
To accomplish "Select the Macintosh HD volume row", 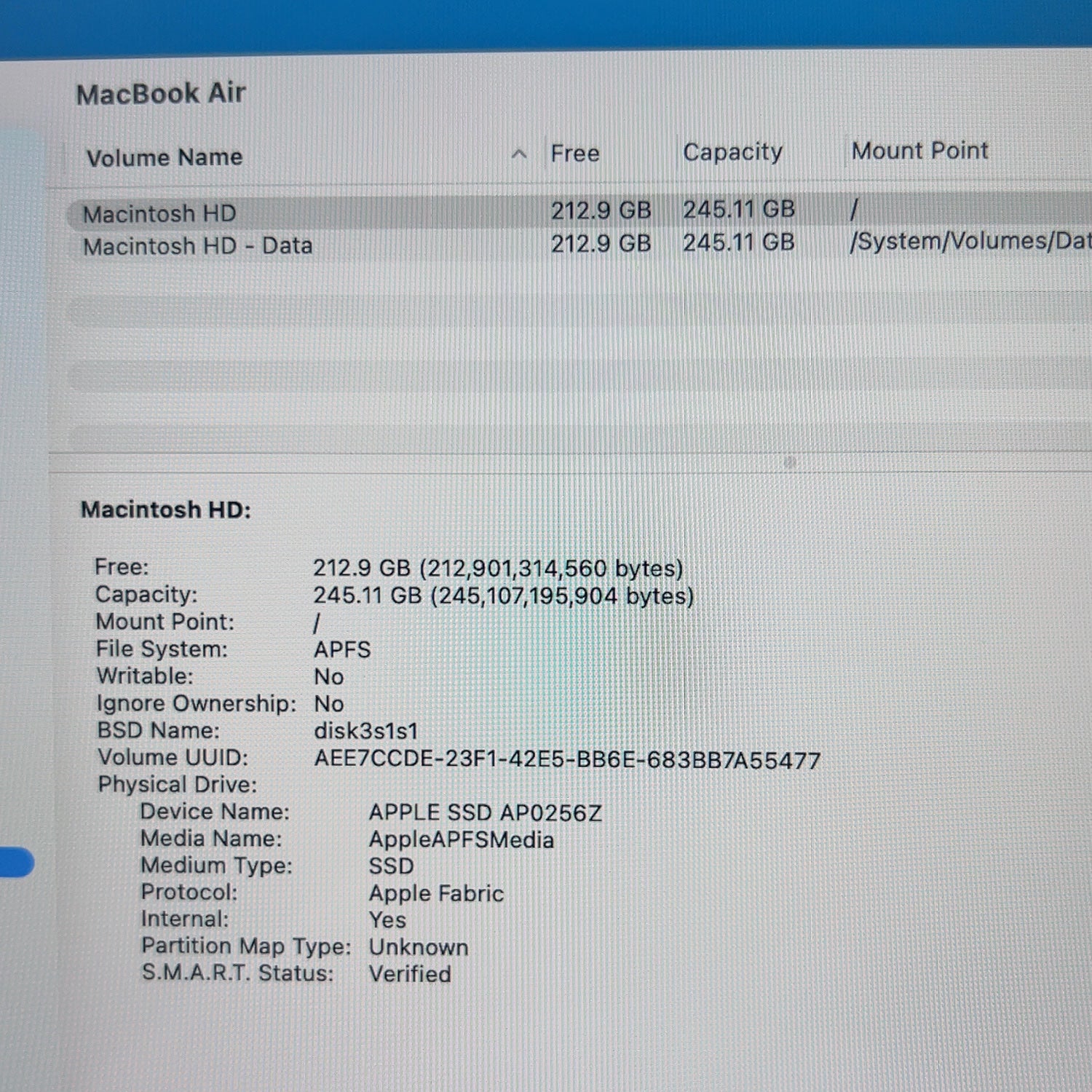I will coord(579,213).
